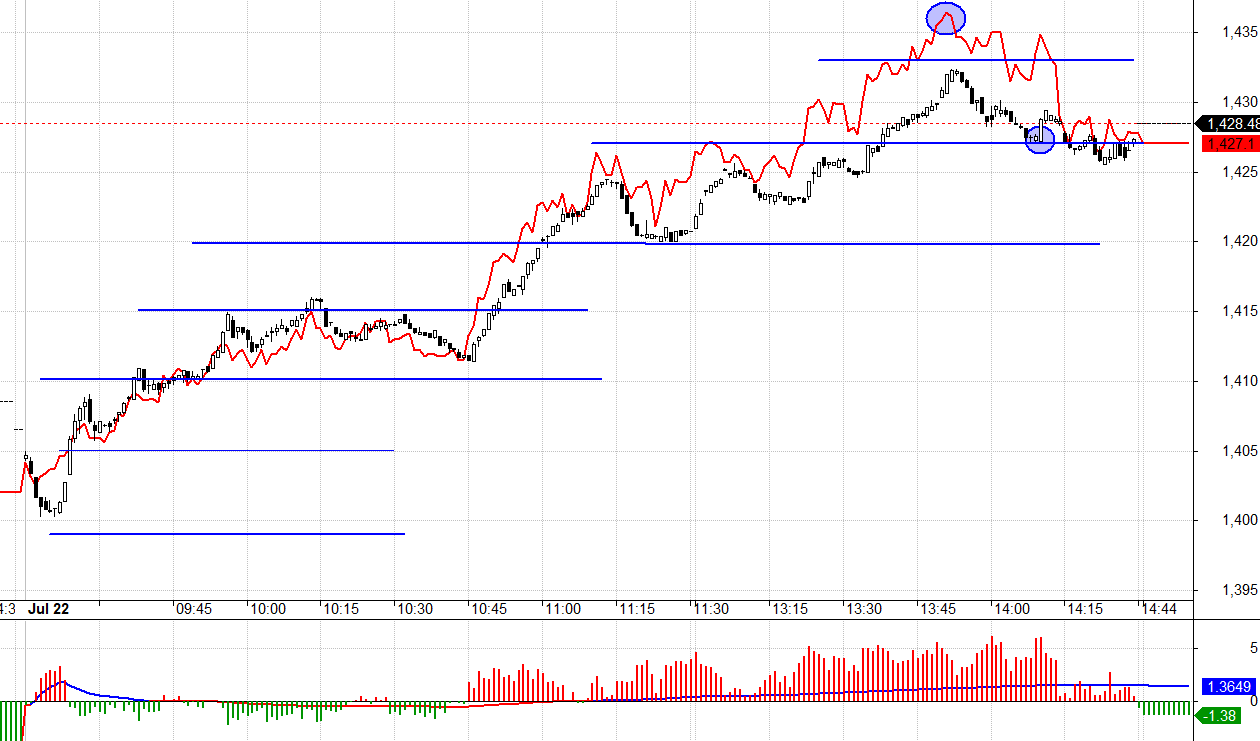Viewport: 1260px width, 741px height.
Task: Click the 11:15 time axis label
Action: point(637,608)
